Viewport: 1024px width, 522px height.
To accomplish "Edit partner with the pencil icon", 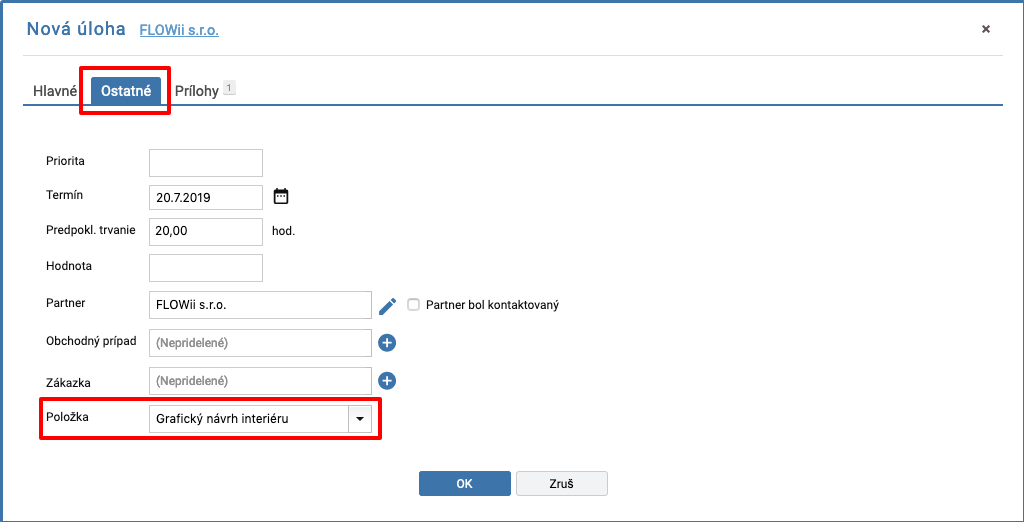I will [x=387, y=305].
